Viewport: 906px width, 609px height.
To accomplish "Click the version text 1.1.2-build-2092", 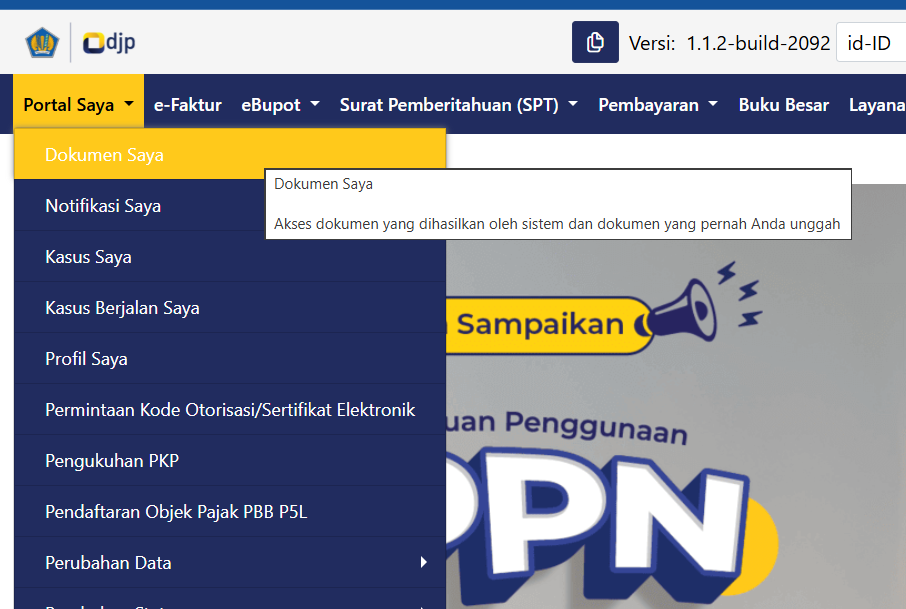I will click(x=758, y=43).
